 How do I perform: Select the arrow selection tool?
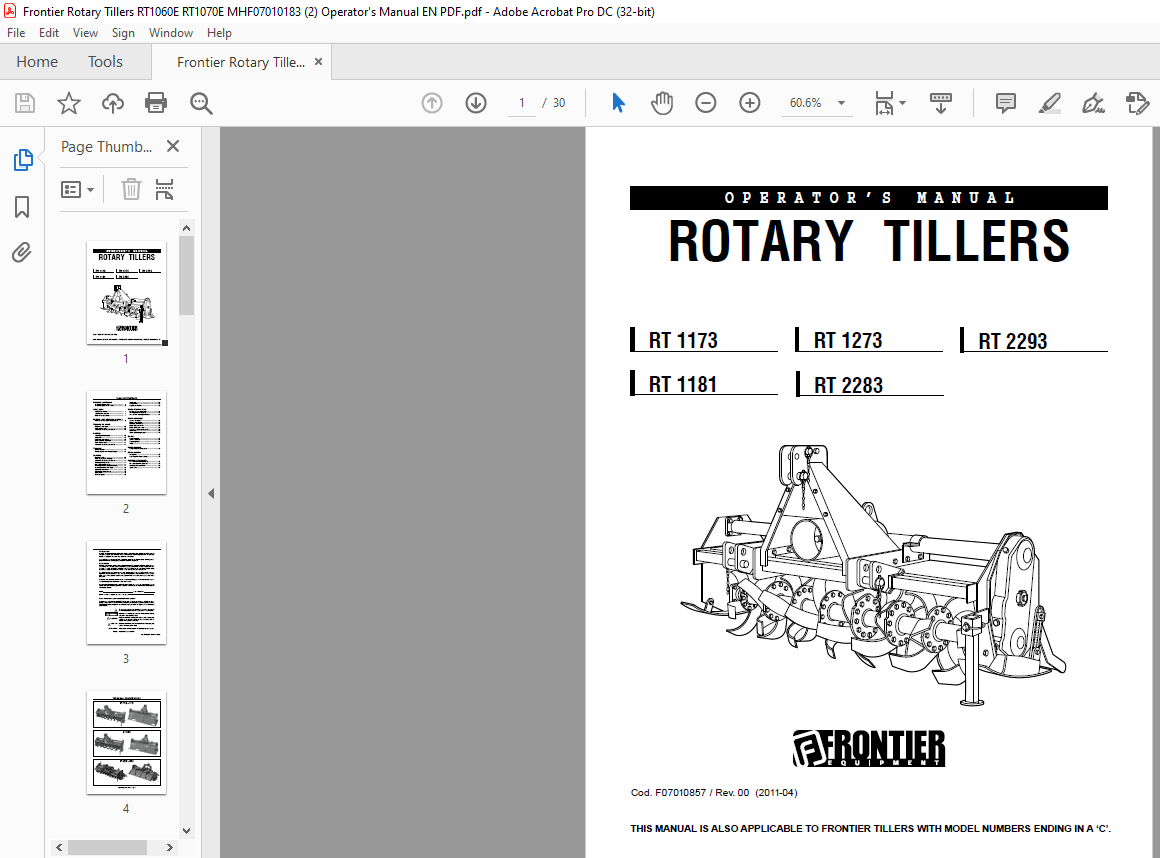click(618, 103)
